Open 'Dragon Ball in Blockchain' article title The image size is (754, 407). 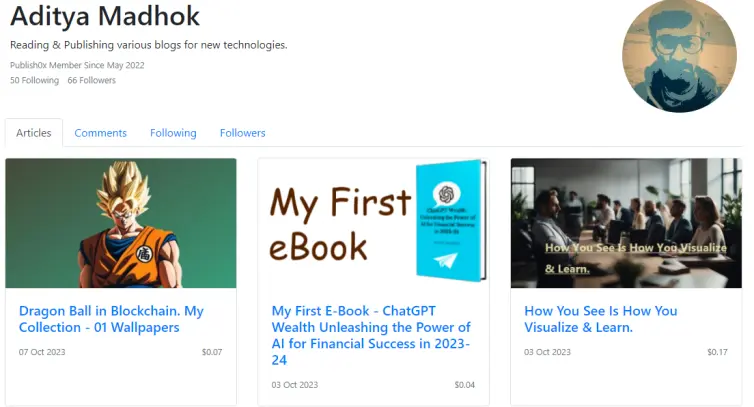111,319
